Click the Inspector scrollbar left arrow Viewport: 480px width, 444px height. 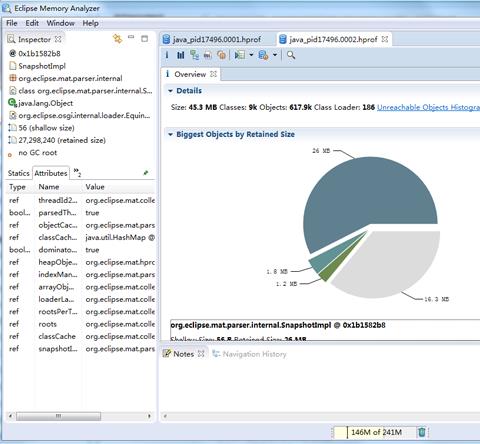pos(10,416)
